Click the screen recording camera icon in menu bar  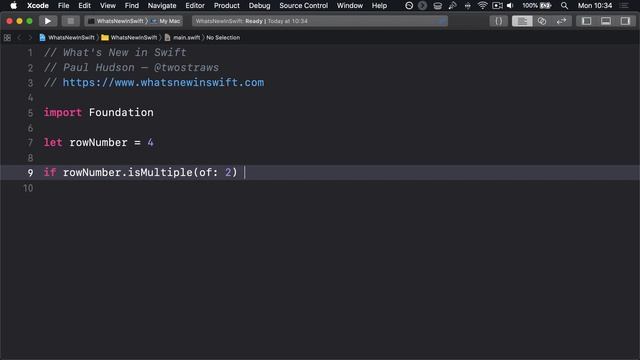(x=497, y=5)
